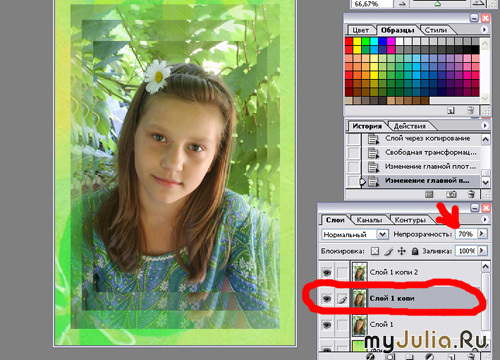
Task: Expand the Заливка fill slider arrow
Action: click(482, 250)
